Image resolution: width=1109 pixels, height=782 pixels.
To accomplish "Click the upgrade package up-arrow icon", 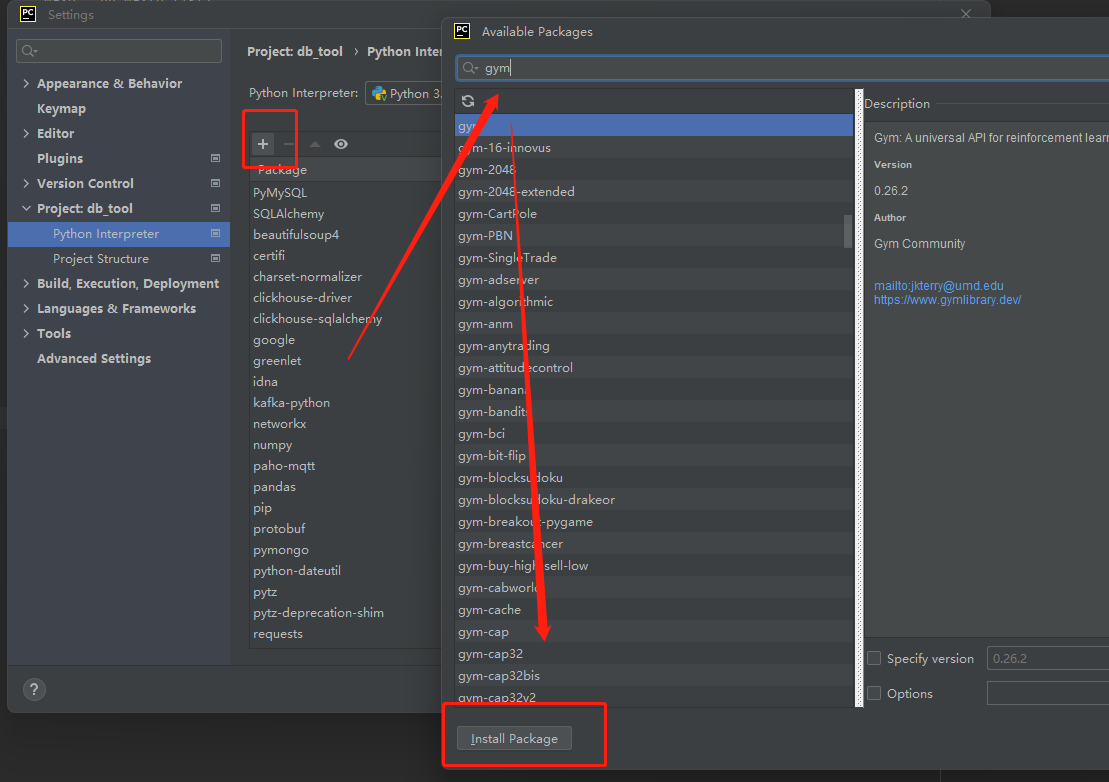I will [315, 144].
